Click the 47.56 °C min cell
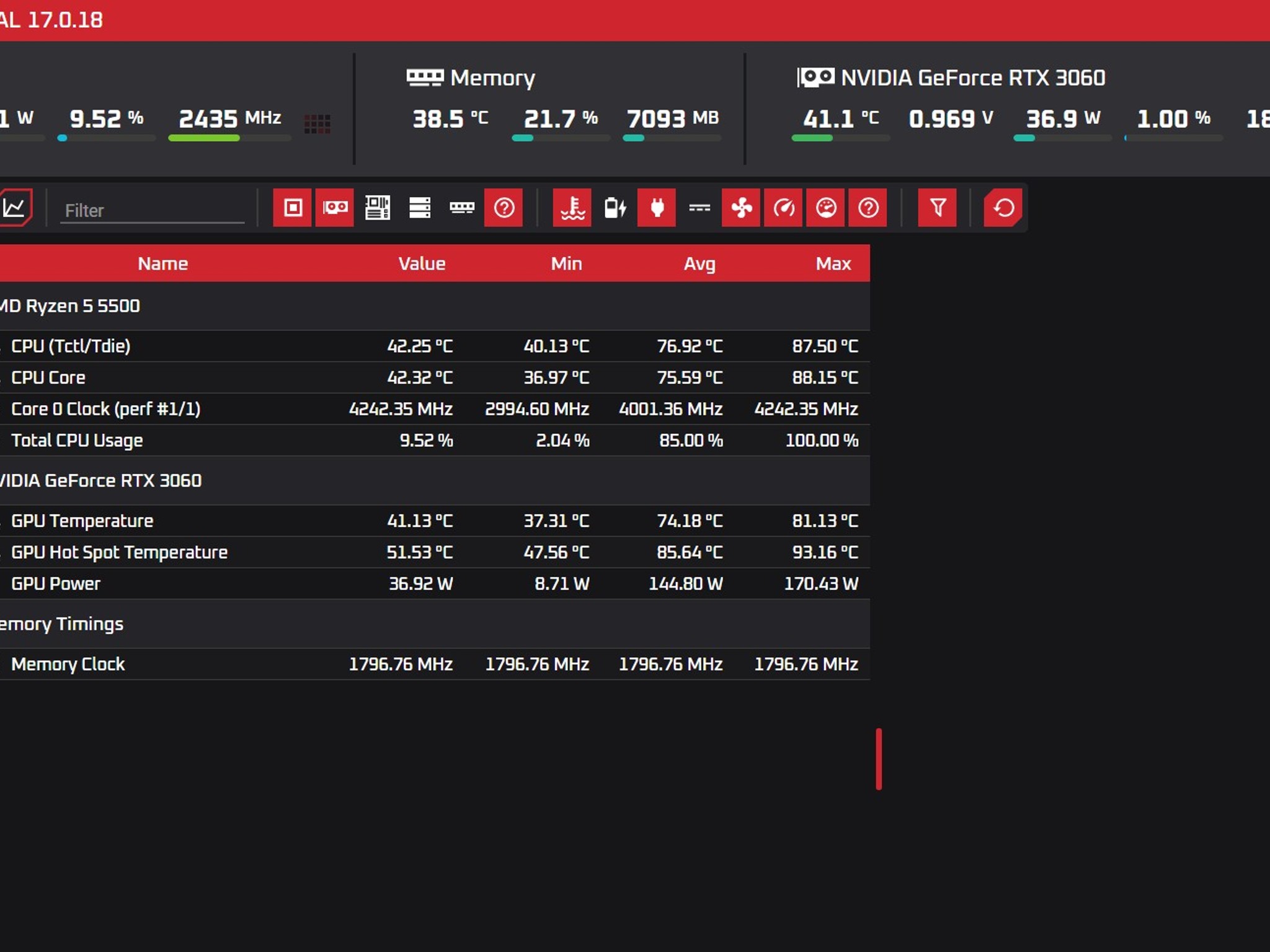Screen dimensions: 1270x952 pos(556,552)
